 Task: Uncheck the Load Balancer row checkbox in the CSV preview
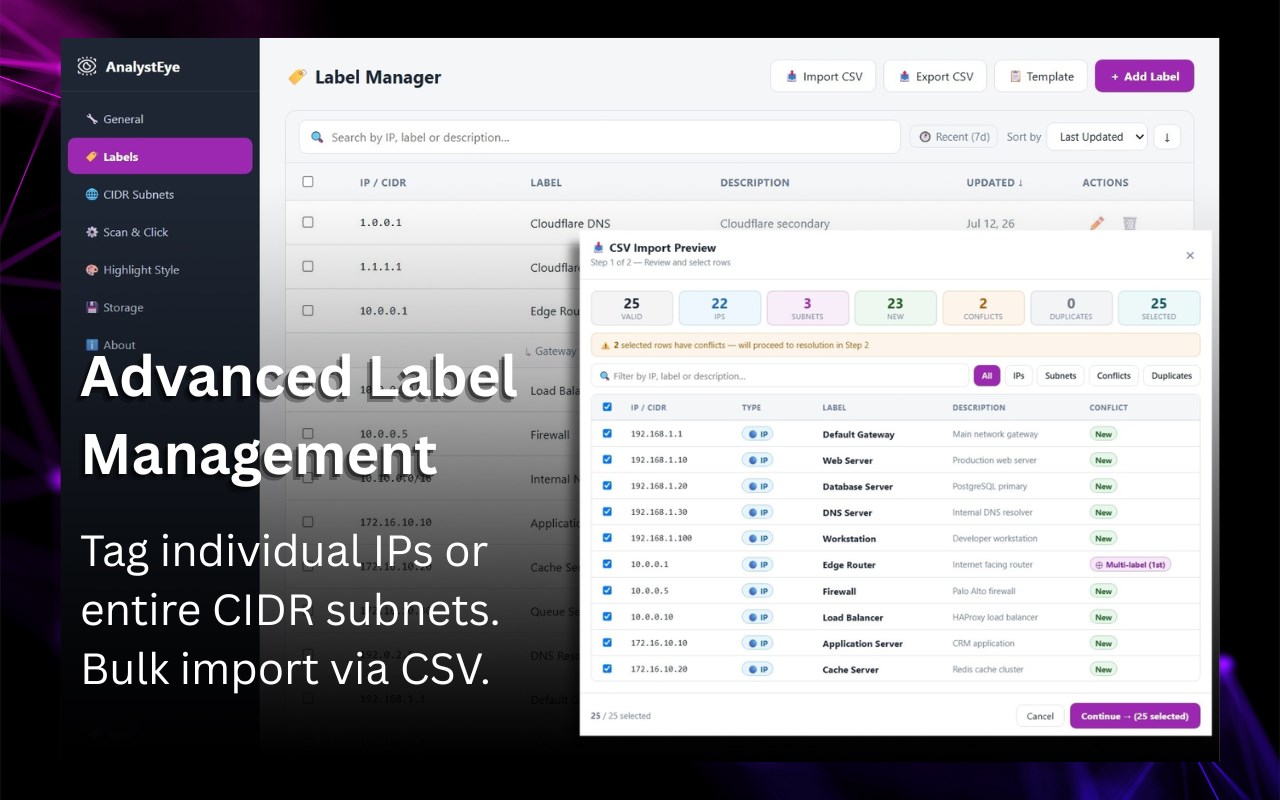[x=607, y=616]
